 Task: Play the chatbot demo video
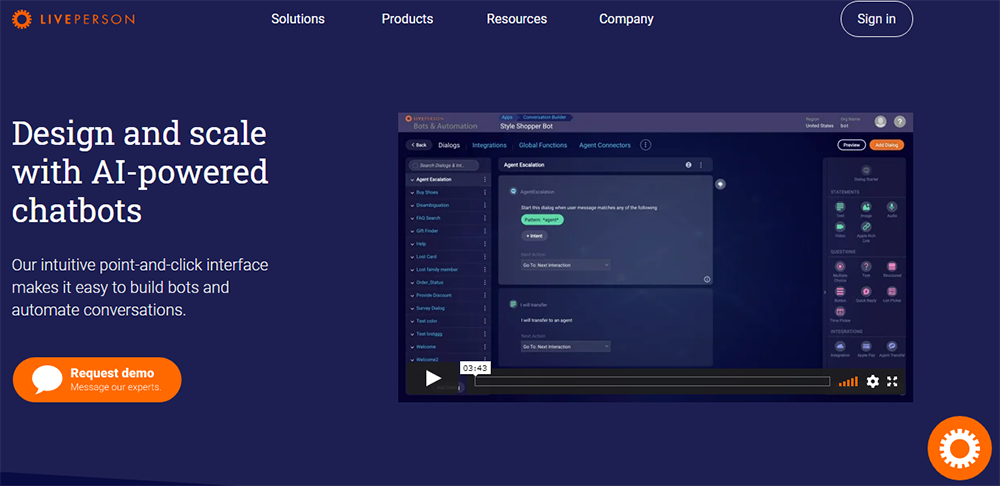point(433,378)
